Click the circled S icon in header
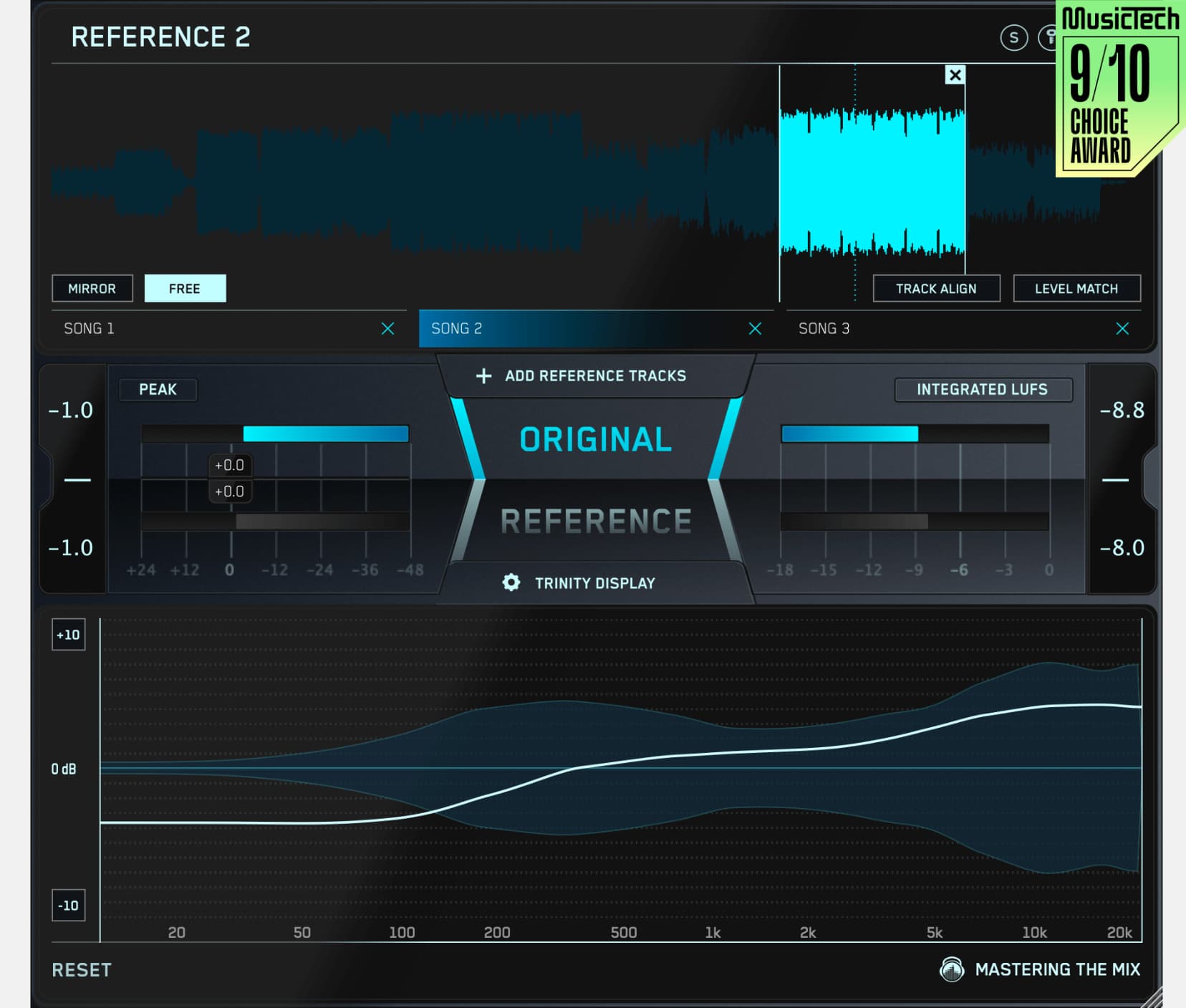The width and height of the screenshot is (1186, 1008). tap(1013, 38)
